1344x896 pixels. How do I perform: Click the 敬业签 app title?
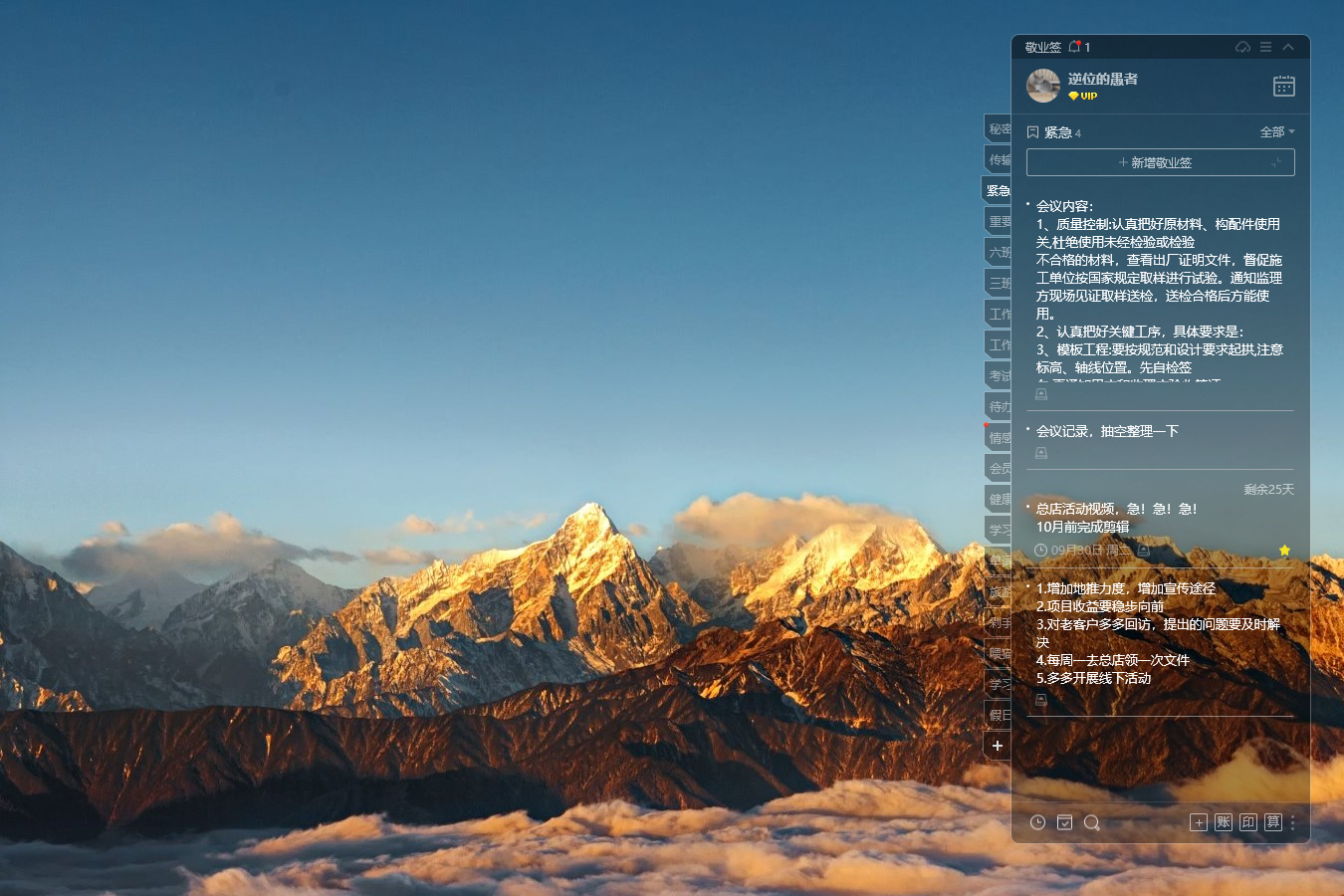(1042, 47)
